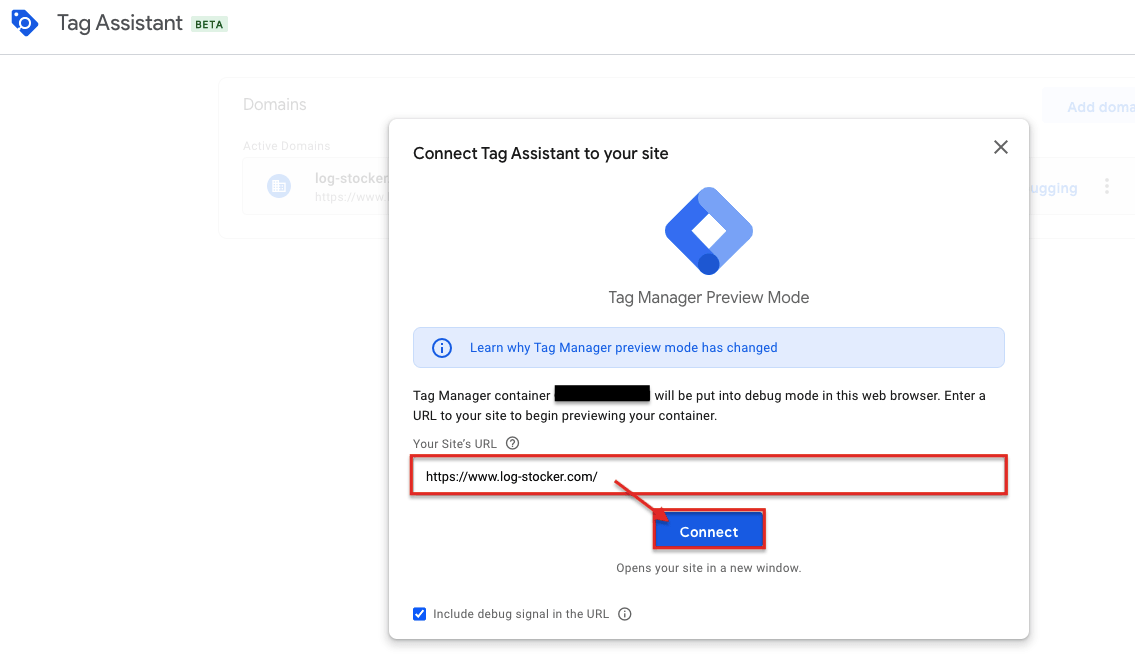Focus the Your Site's URL input field

709,476
